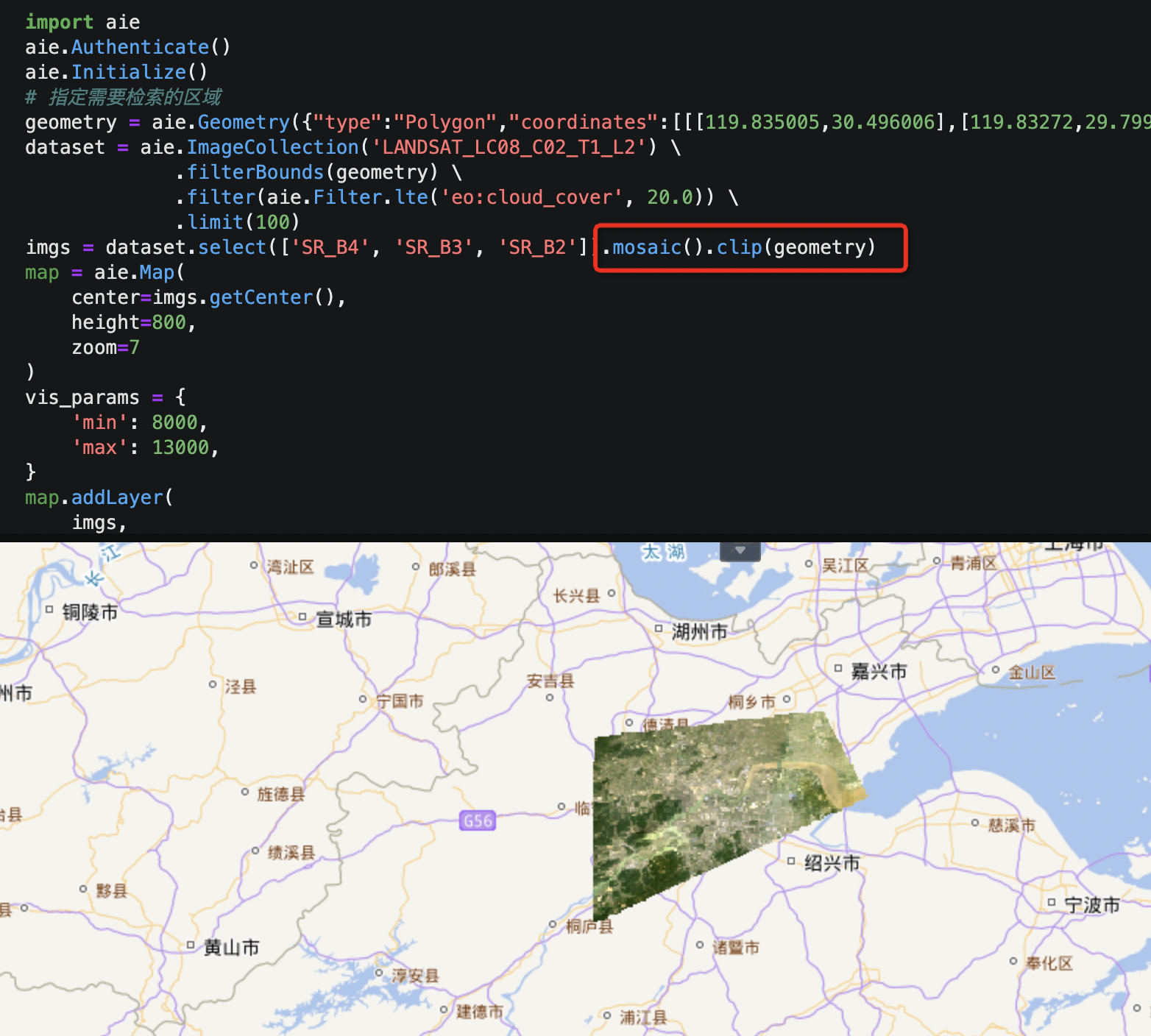This screenshot has width=1151, height=1036.
Task: Click the 嘉兴市 city label on map
Action: click(879, 671)
